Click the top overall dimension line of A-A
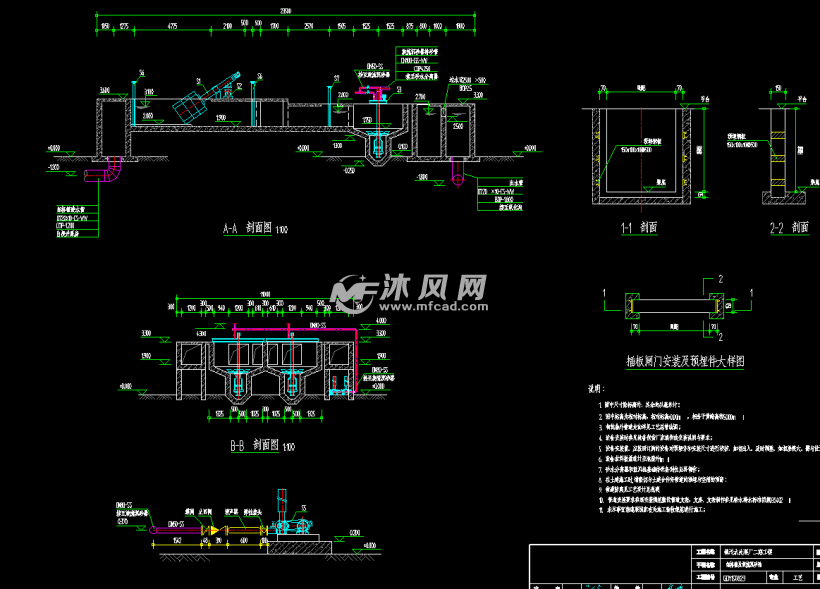The image size is (820, 589). pos(286,15)
